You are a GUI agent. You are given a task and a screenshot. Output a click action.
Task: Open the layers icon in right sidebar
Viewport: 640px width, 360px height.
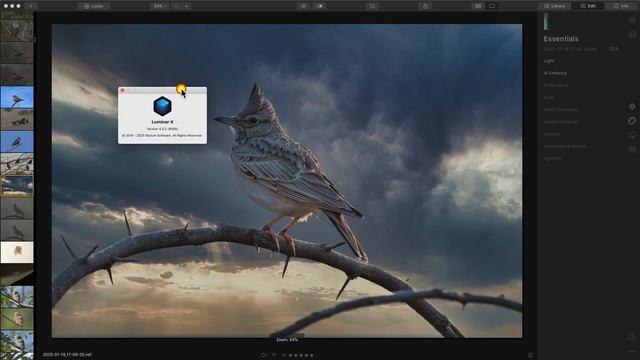click(x=632, y=20)
